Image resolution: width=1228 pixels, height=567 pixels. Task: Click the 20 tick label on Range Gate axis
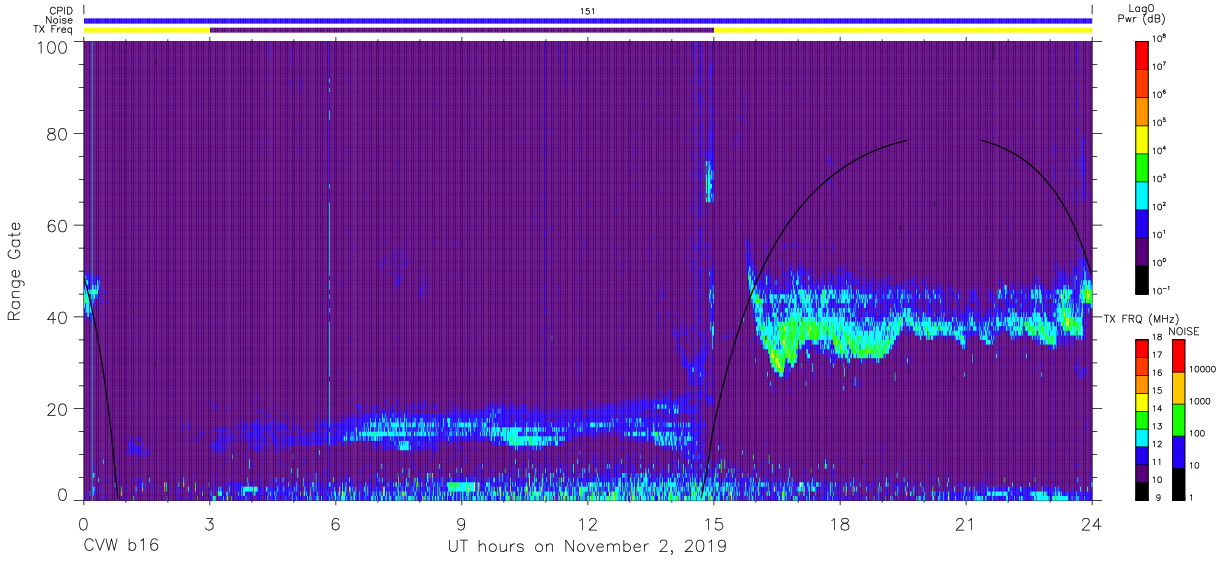point(58,408)
